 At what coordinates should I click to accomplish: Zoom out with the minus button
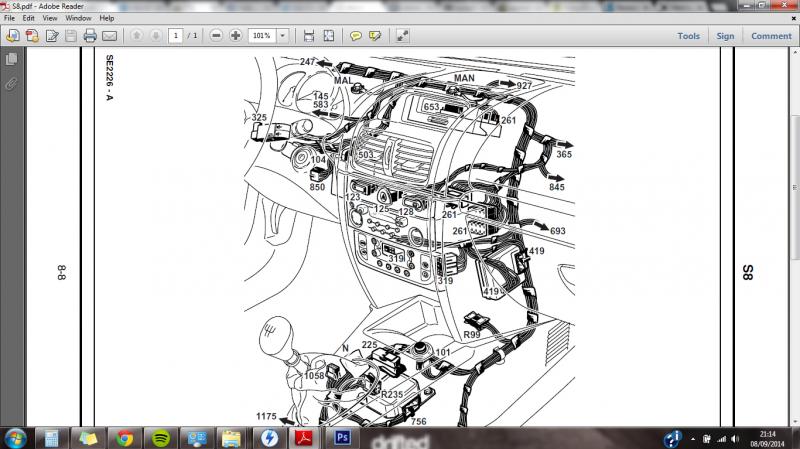(216, 36)
